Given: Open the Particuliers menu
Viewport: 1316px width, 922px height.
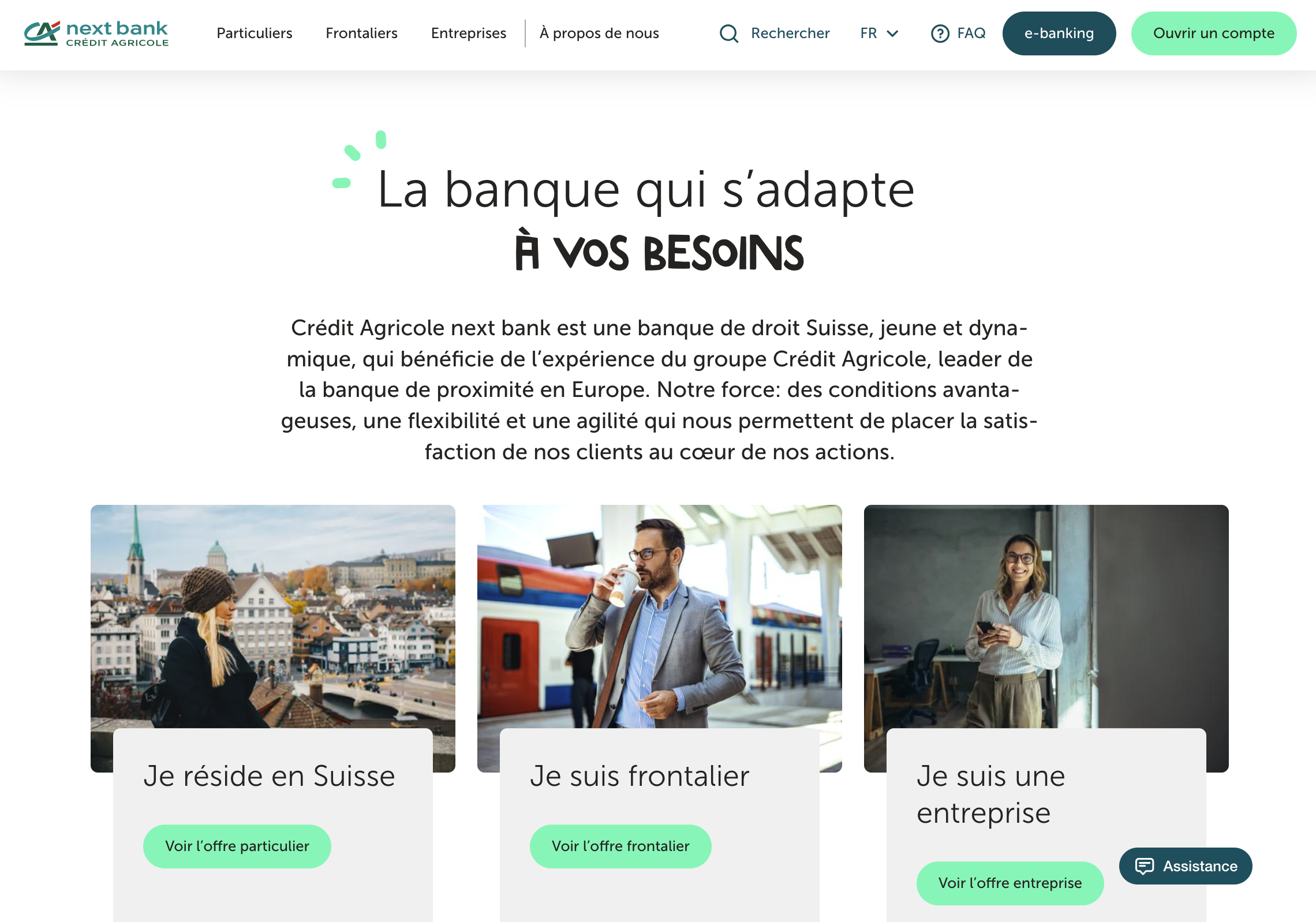Looking at the screenshot, I should pyautogui.click(x=255, y=33).
